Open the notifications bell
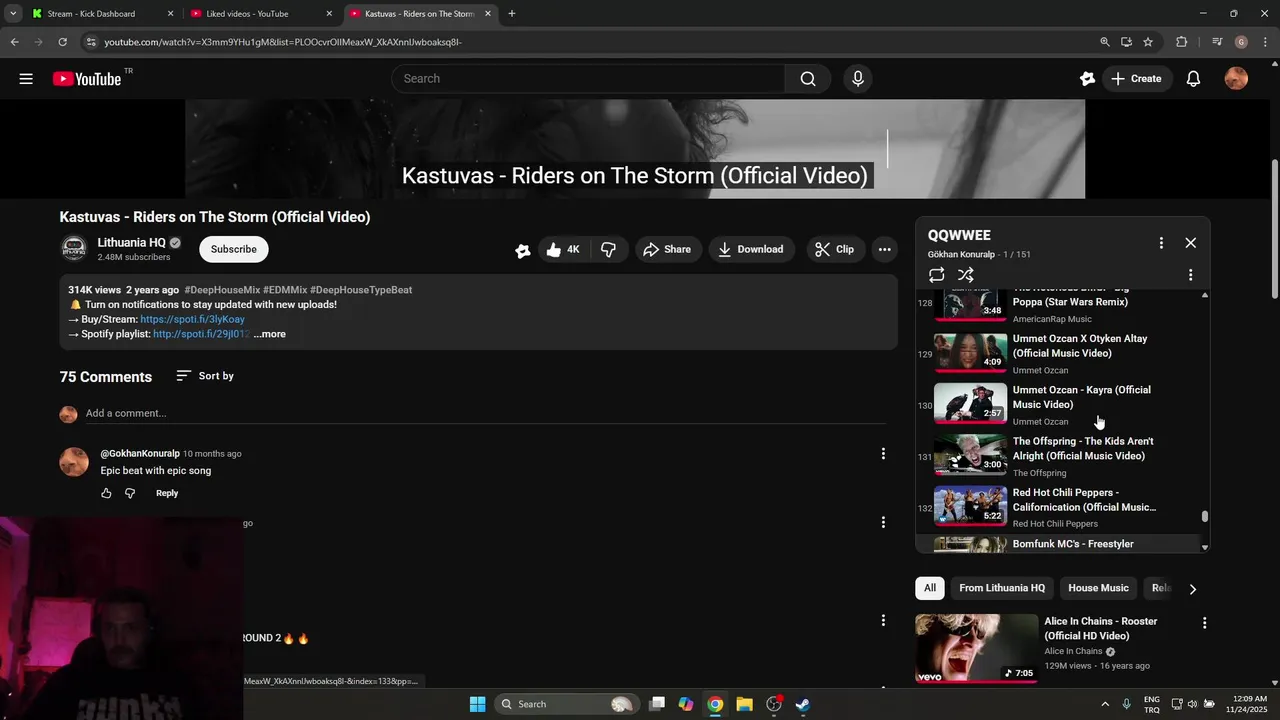The height and width of the screenshot is (720, 1280). click(1193, 79)
